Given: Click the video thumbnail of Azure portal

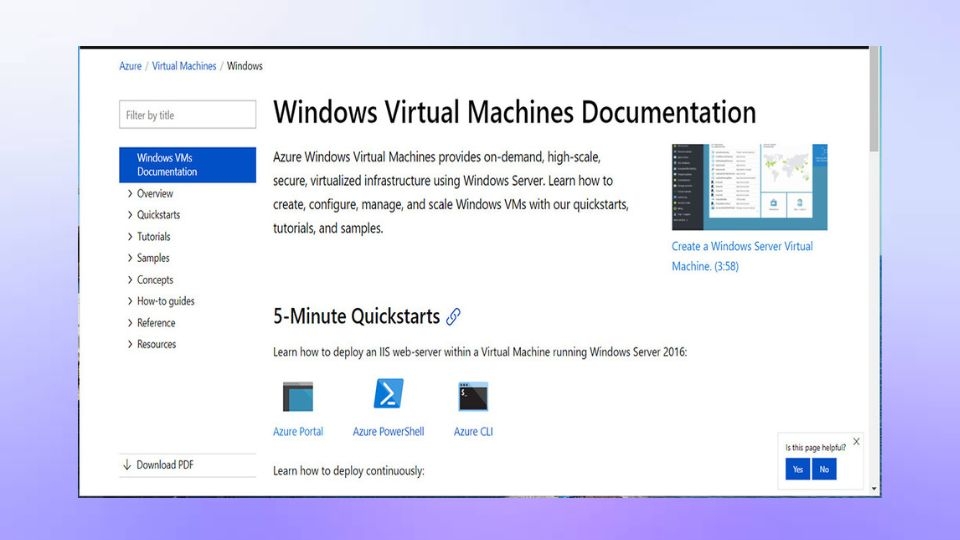Looking at the screenshot, I should tap(750, 187).
